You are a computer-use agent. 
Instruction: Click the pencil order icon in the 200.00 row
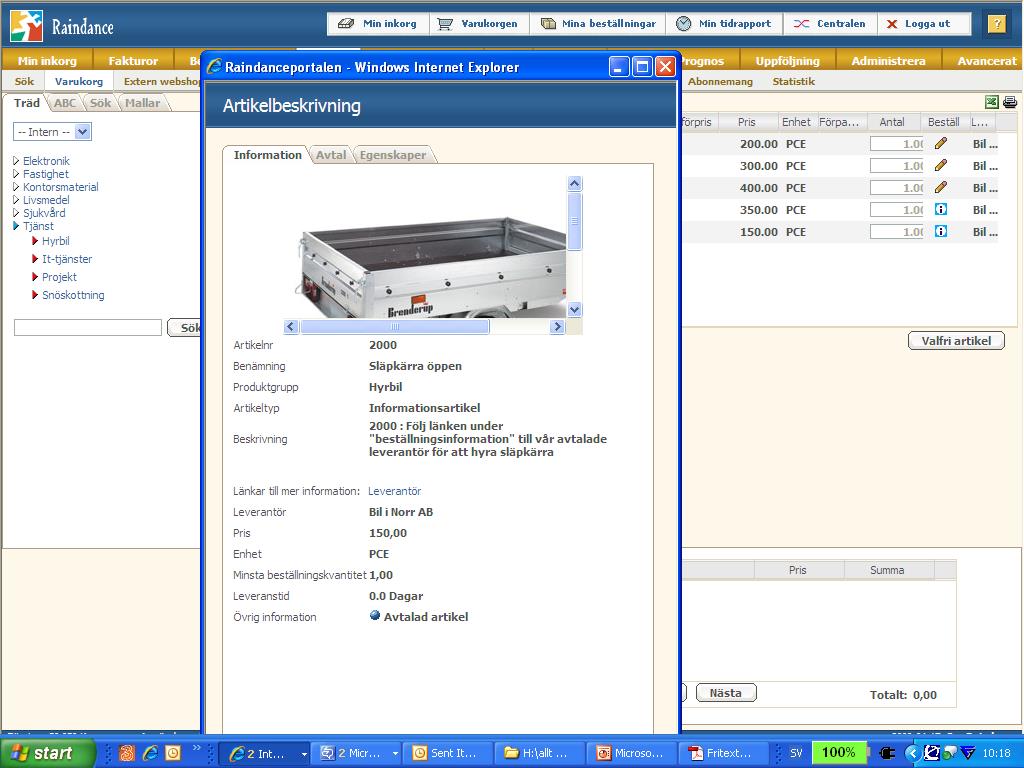pyautogui.click(x=940, y=144)
